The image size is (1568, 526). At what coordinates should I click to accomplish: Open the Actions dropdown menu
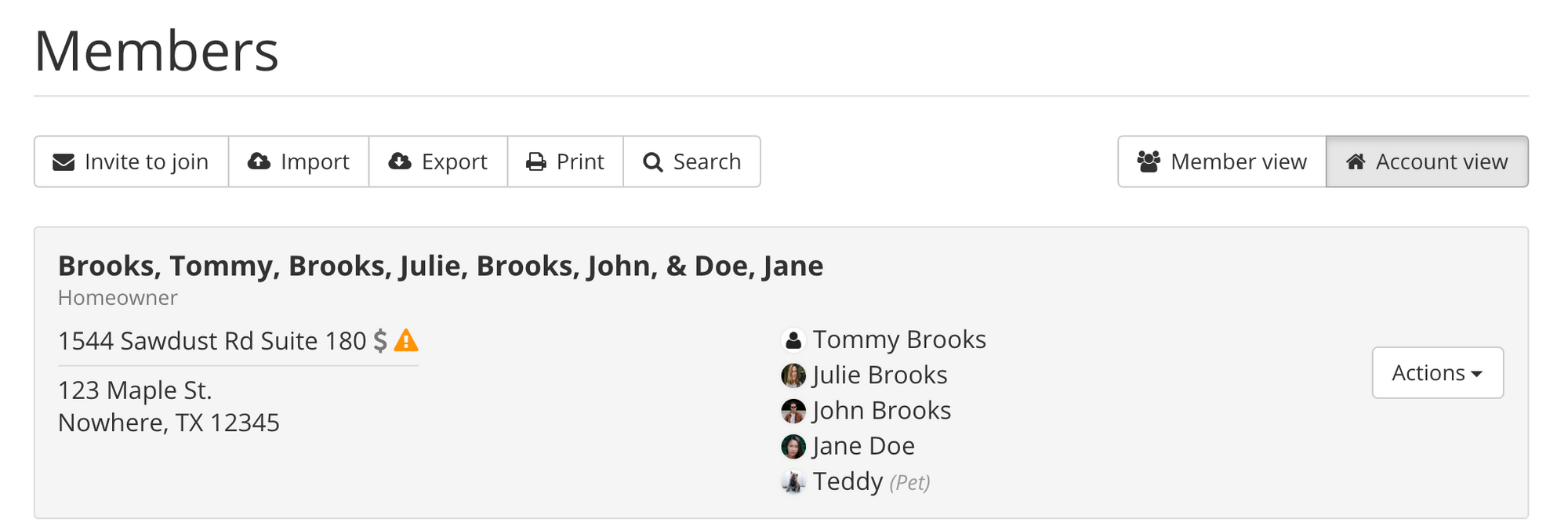(x=1428, y=373)
